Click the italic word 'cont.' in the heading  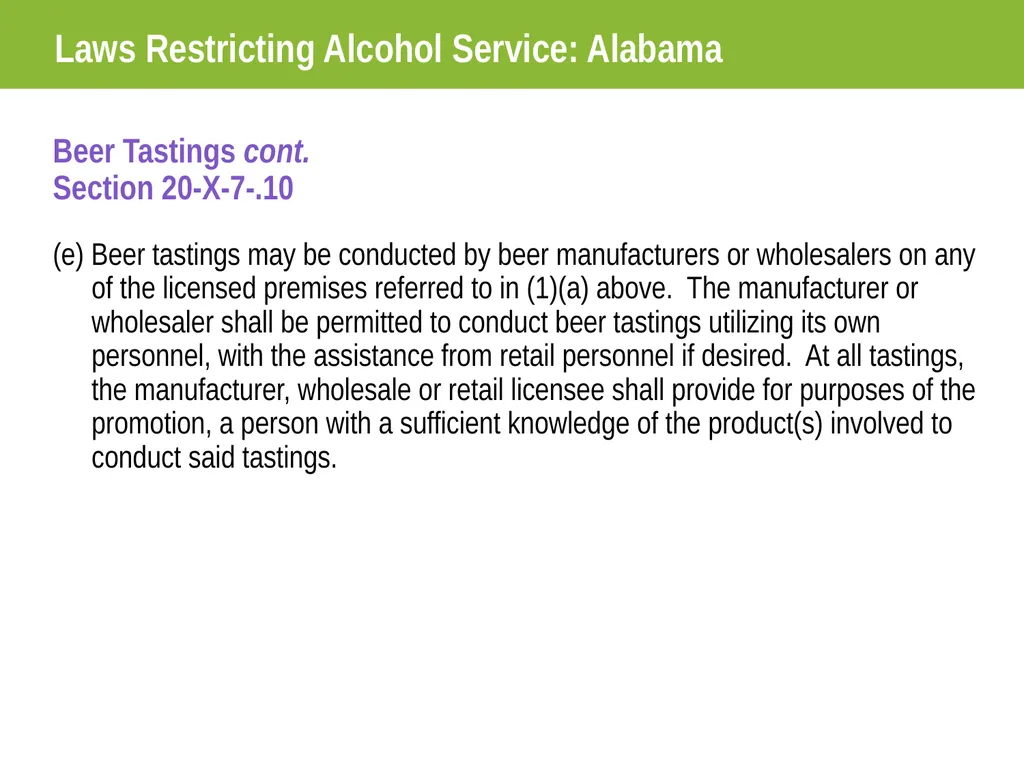(x=276, y=152)
